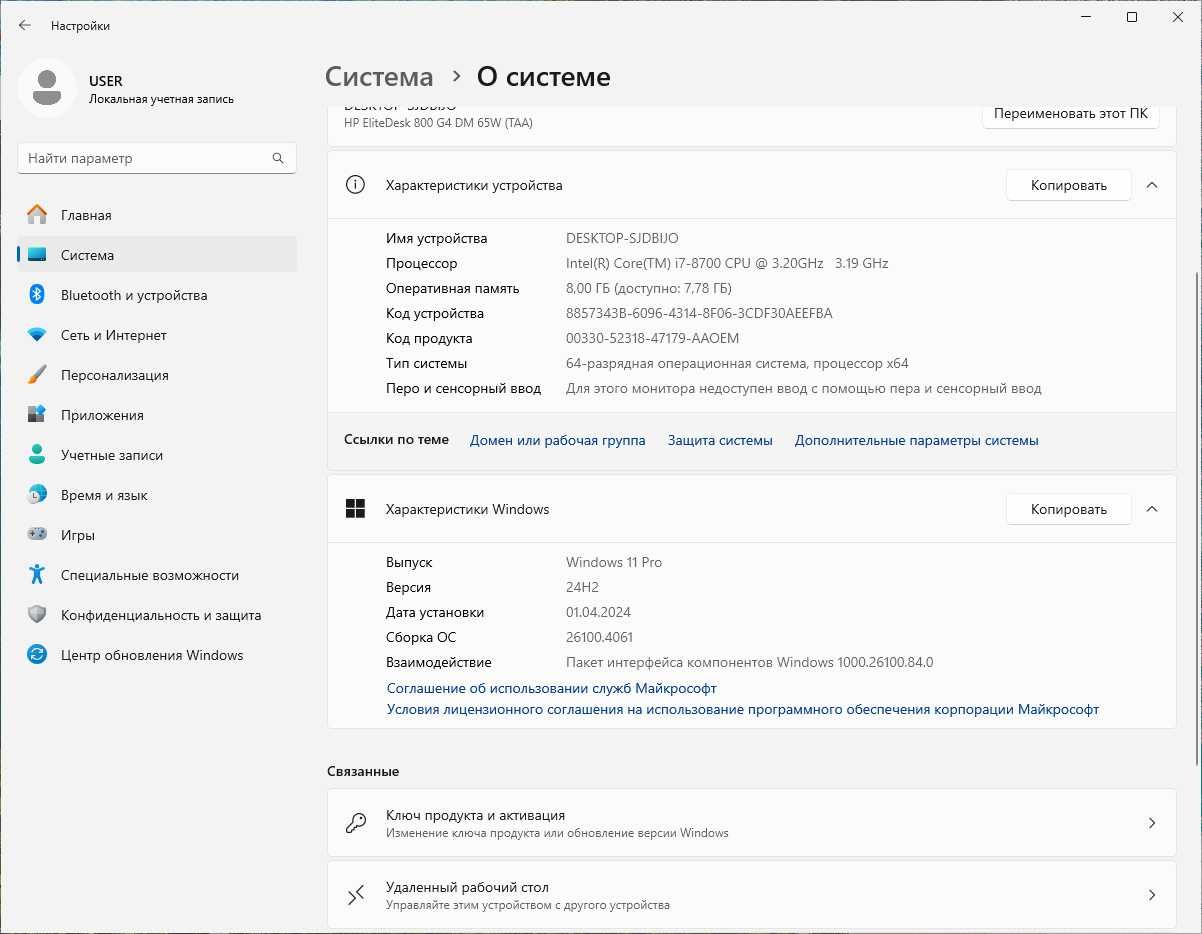Screen dimensions: 1202x934
Task: Click the Учетные записи person icon
Action: [37, 455]
